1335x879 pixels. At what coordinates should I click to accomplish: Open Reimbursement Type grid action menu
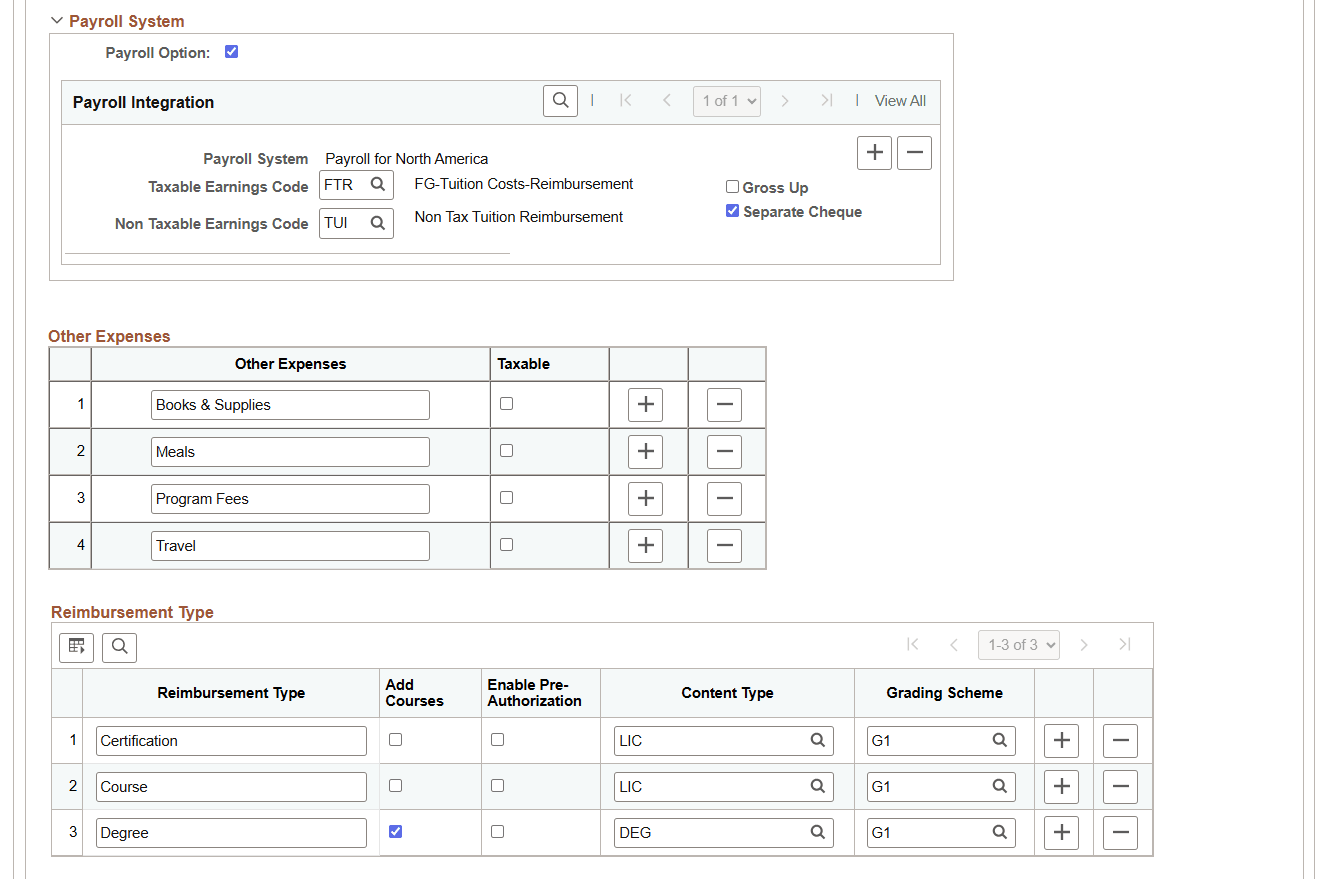[76, 647]
